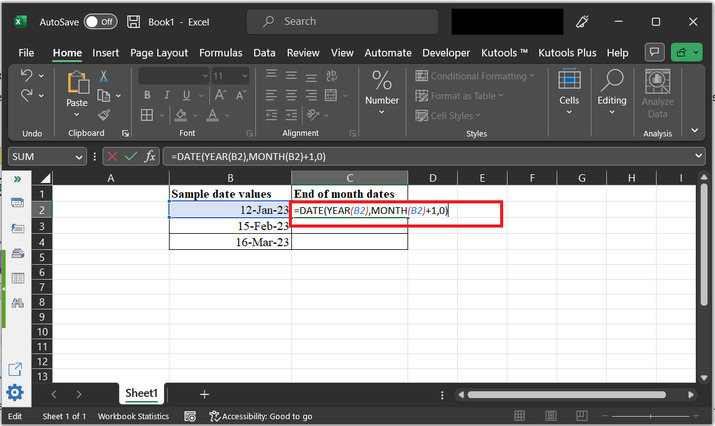
Task: Click the Undo arrow icon
Action: pos(26,75)
